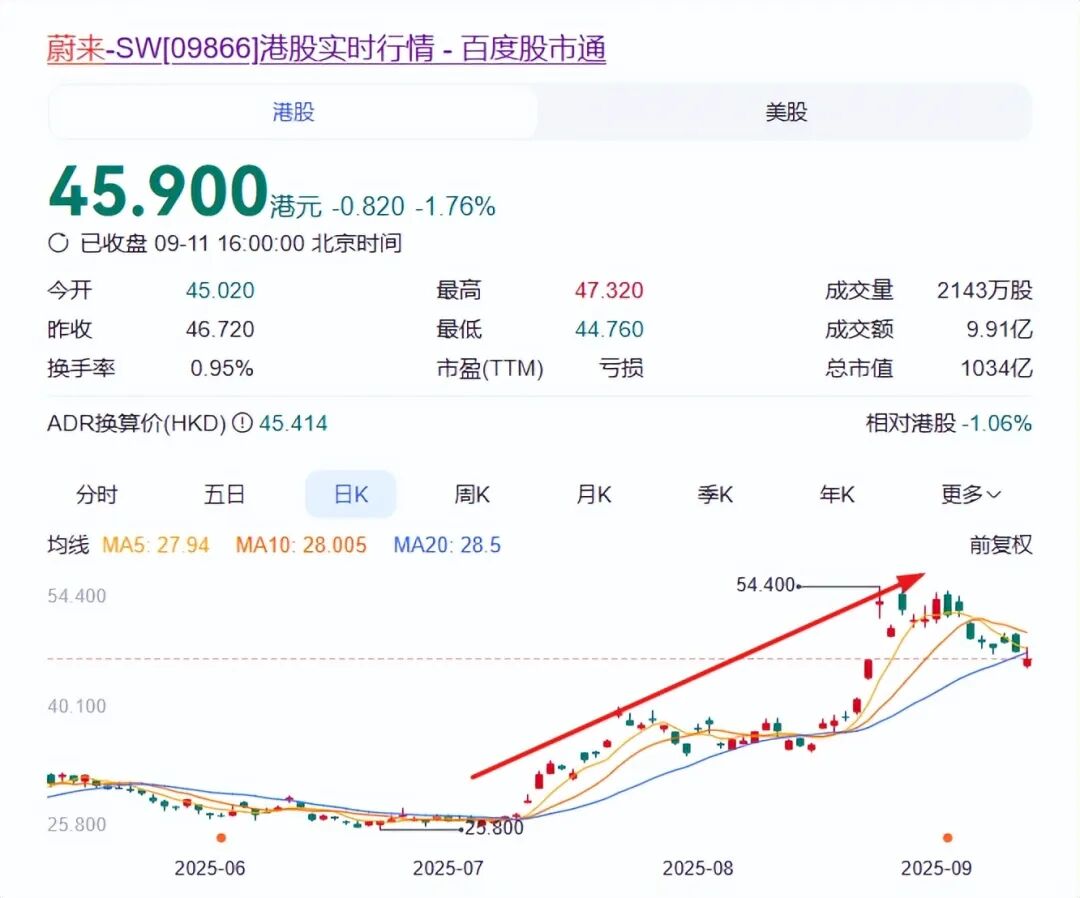Click the refresh circle icon beside 已收盘
The height and width of the screenshot is (898, 1080).
(59, 243)
